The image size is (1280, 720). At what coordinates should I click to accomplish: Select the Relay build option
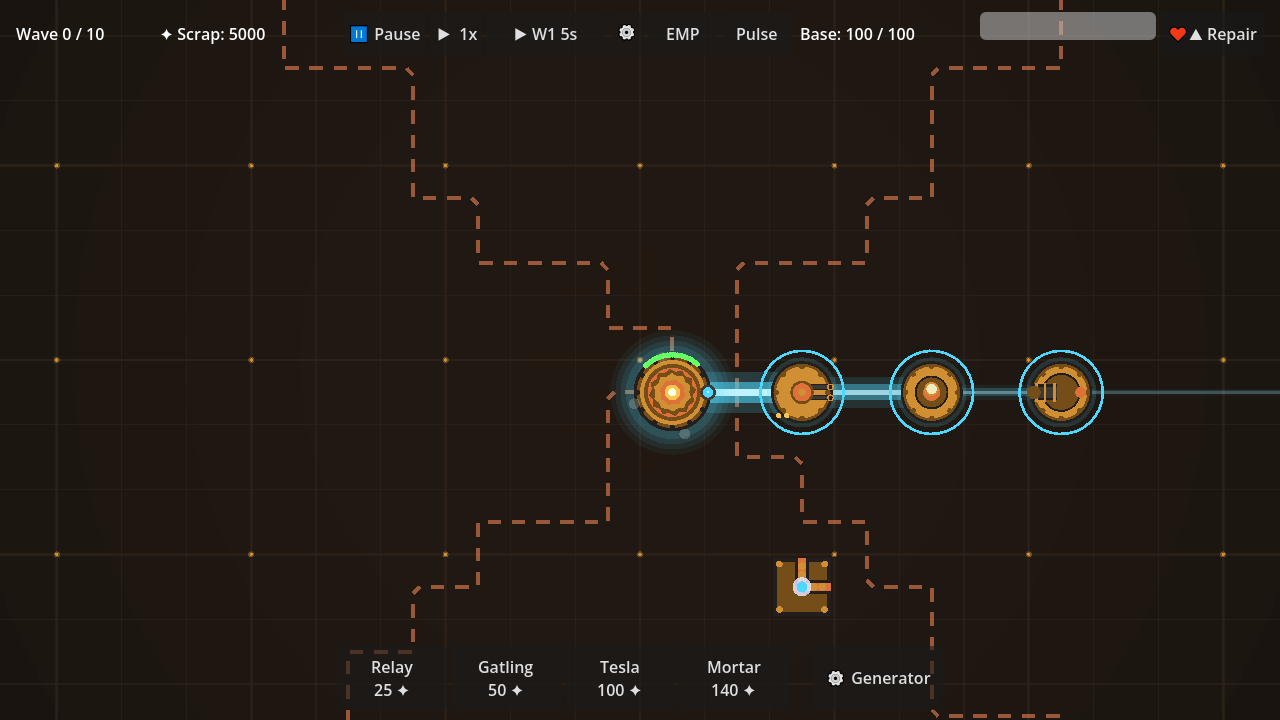(x=392, y=679)
